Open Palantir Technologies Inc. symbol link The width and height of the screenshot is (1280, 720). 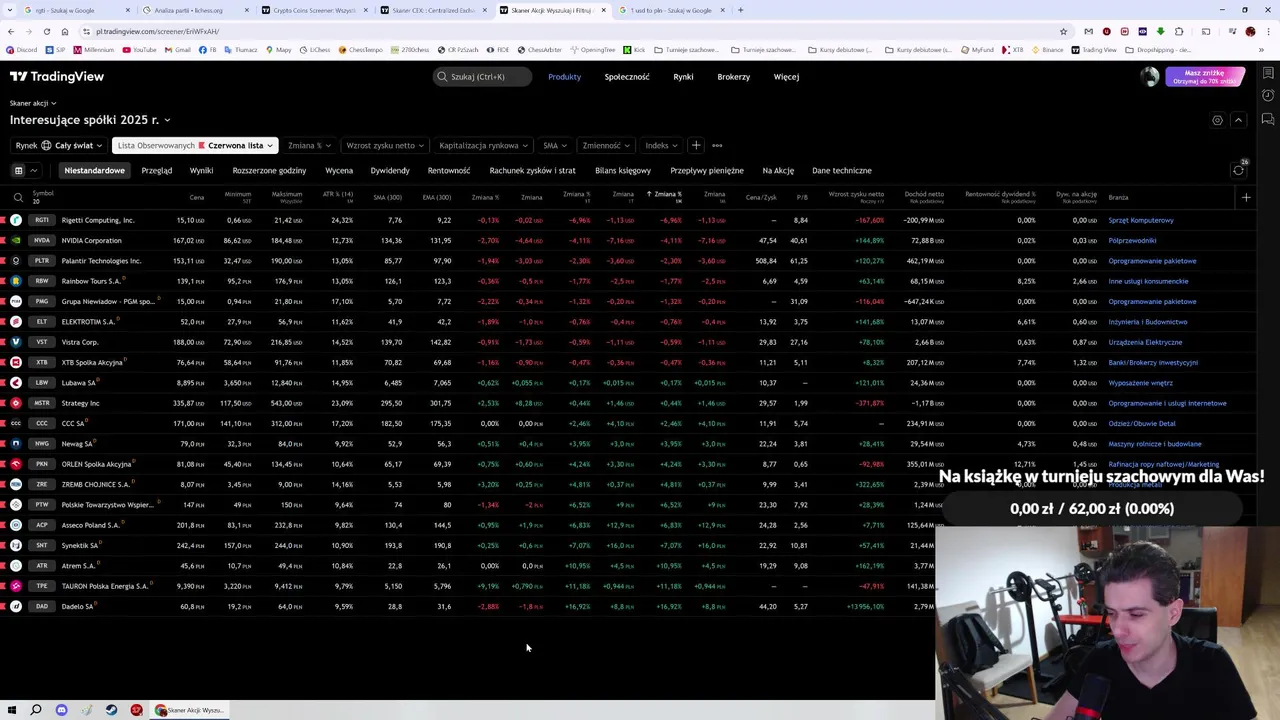tap(101, 261)
